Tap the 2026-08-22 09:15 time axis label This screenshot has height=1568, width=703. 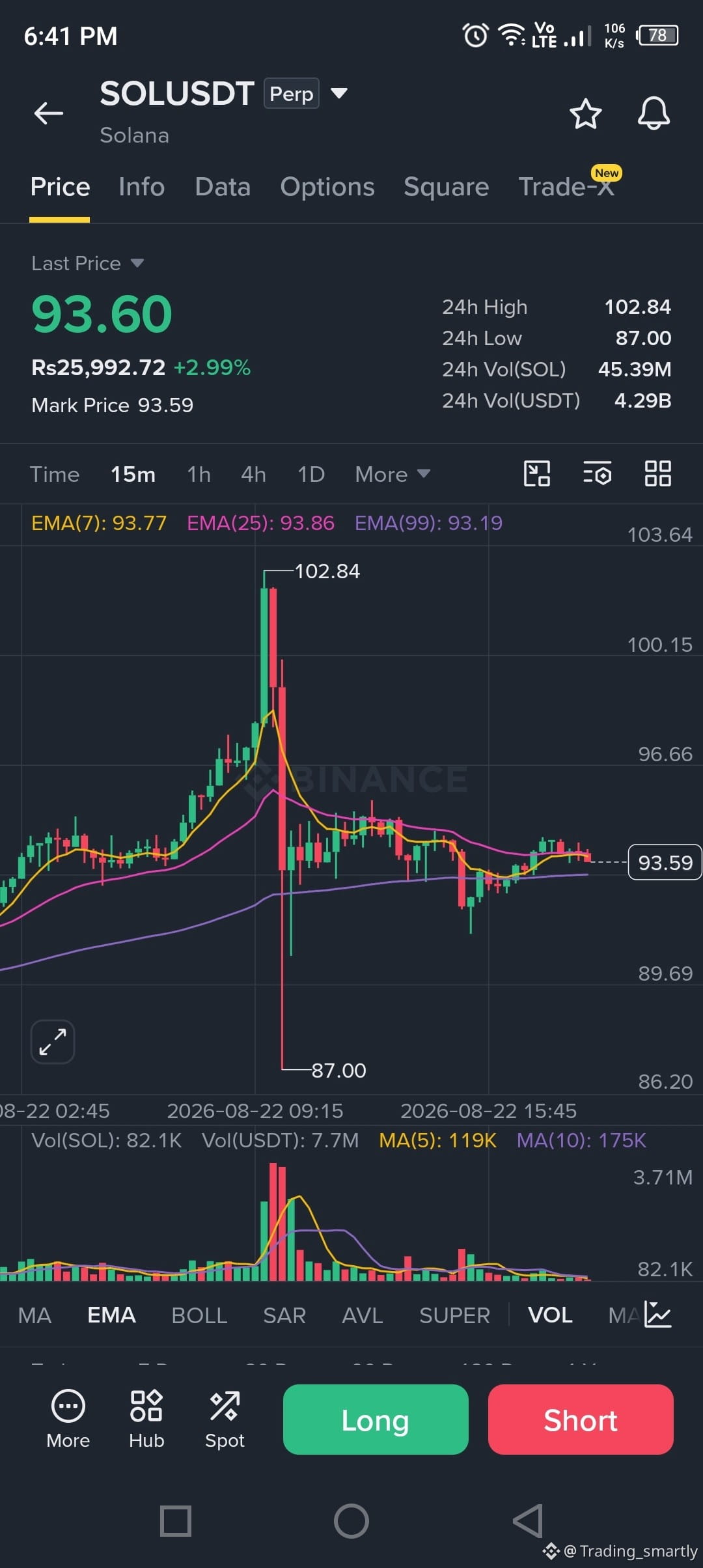[x=255, y=1111]
